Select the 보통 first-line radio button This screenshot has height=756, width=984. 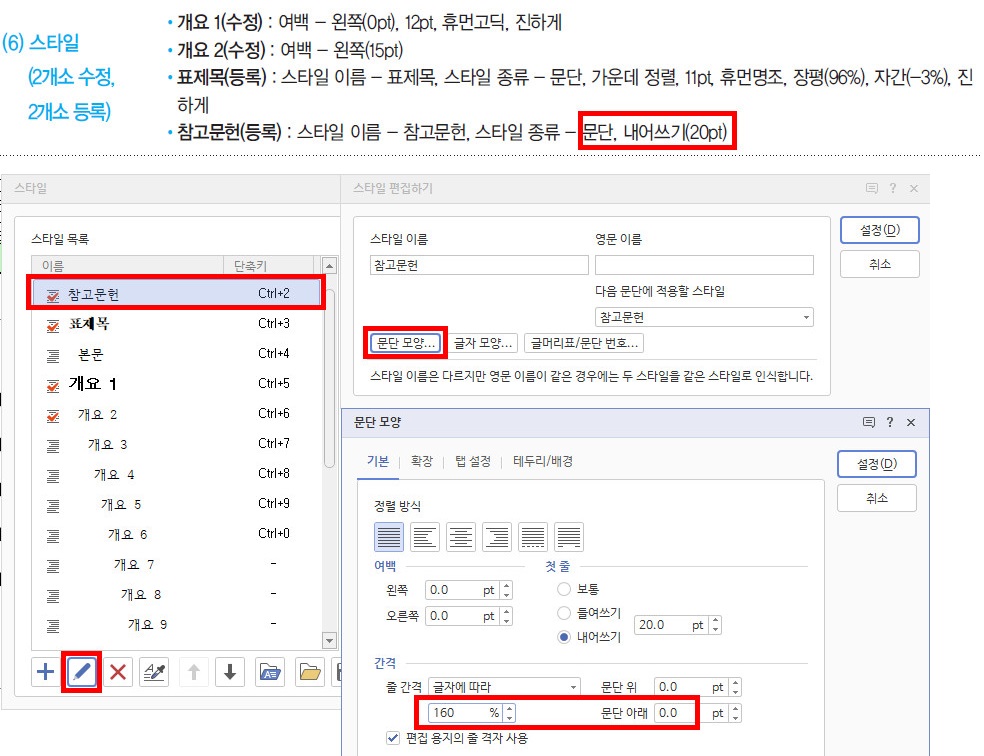[x=564, y=589]
